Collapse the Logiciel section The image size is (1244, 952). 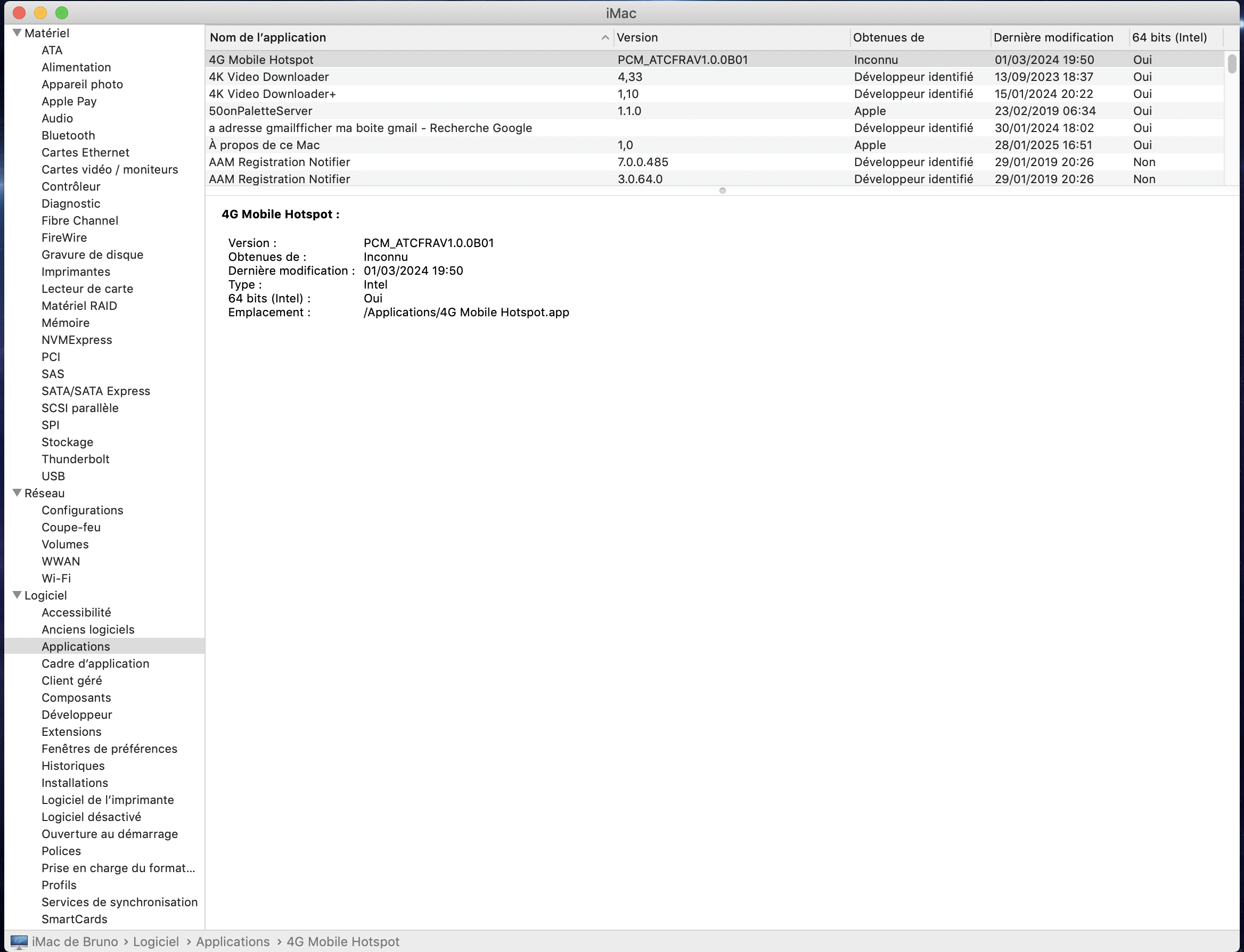pyautogui.click(x=17, y=595)
